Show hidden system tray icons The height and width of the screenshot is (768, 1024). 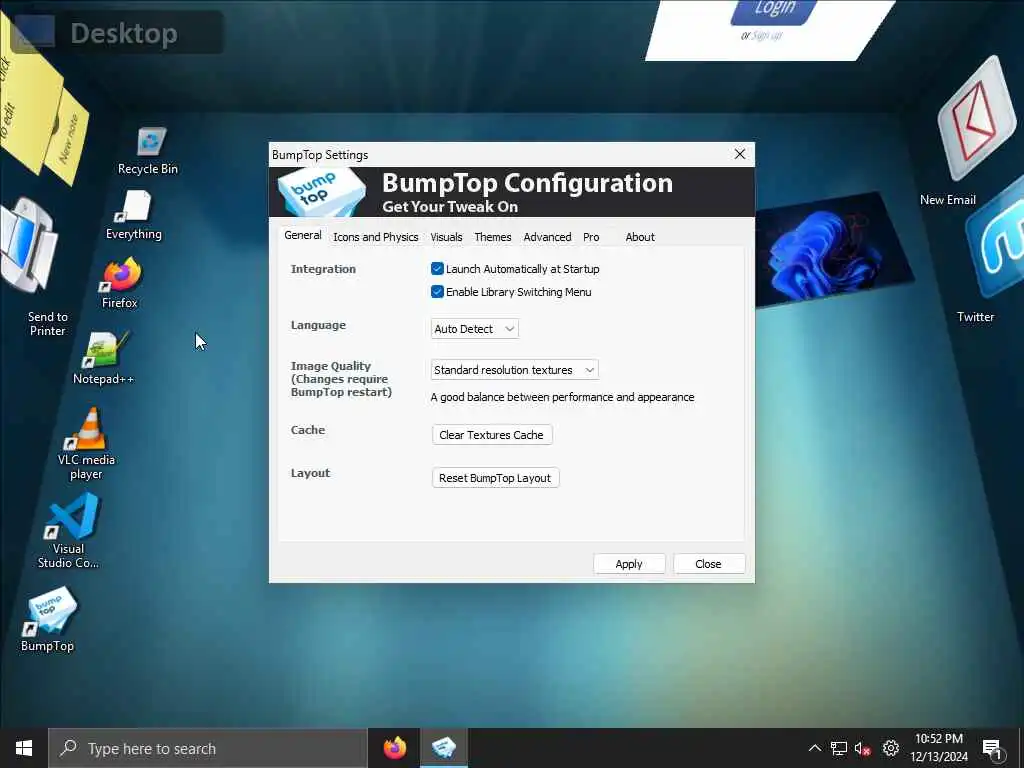point(814,748)
